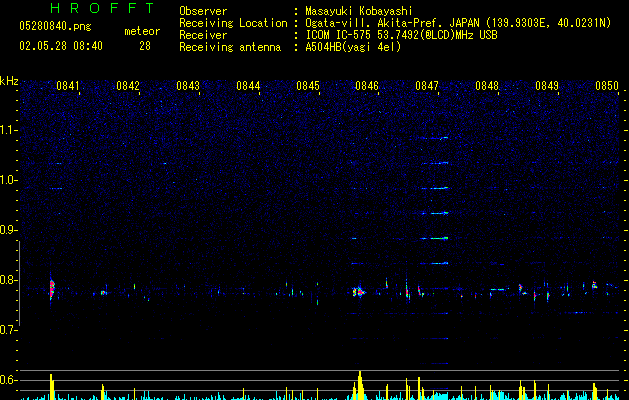Click the 0846 time axis marker

(x=367, y=85)
